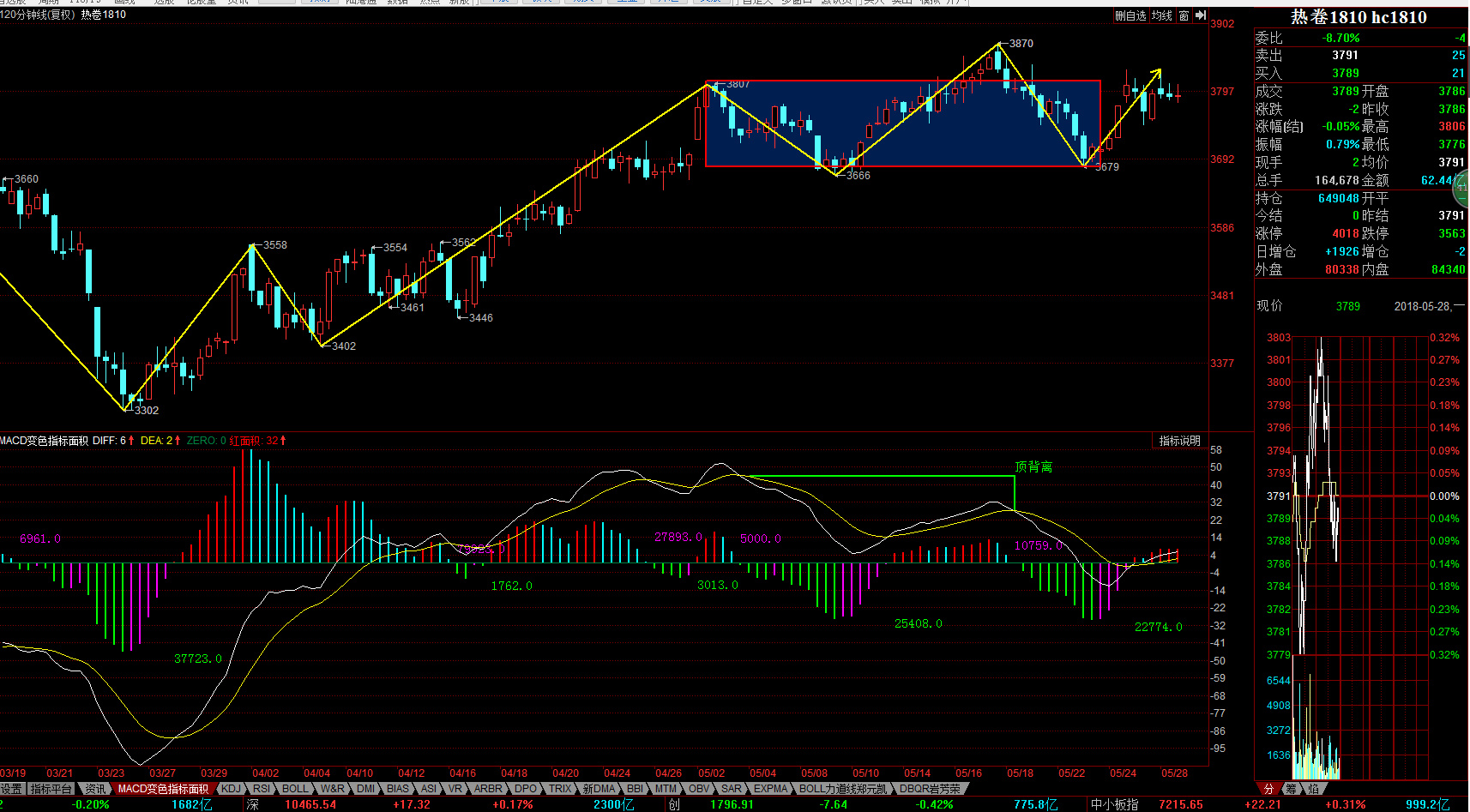Switch to the TRIX indicator tab
This screenshot has width=1470, height=812.
click(x=560, y=789)
